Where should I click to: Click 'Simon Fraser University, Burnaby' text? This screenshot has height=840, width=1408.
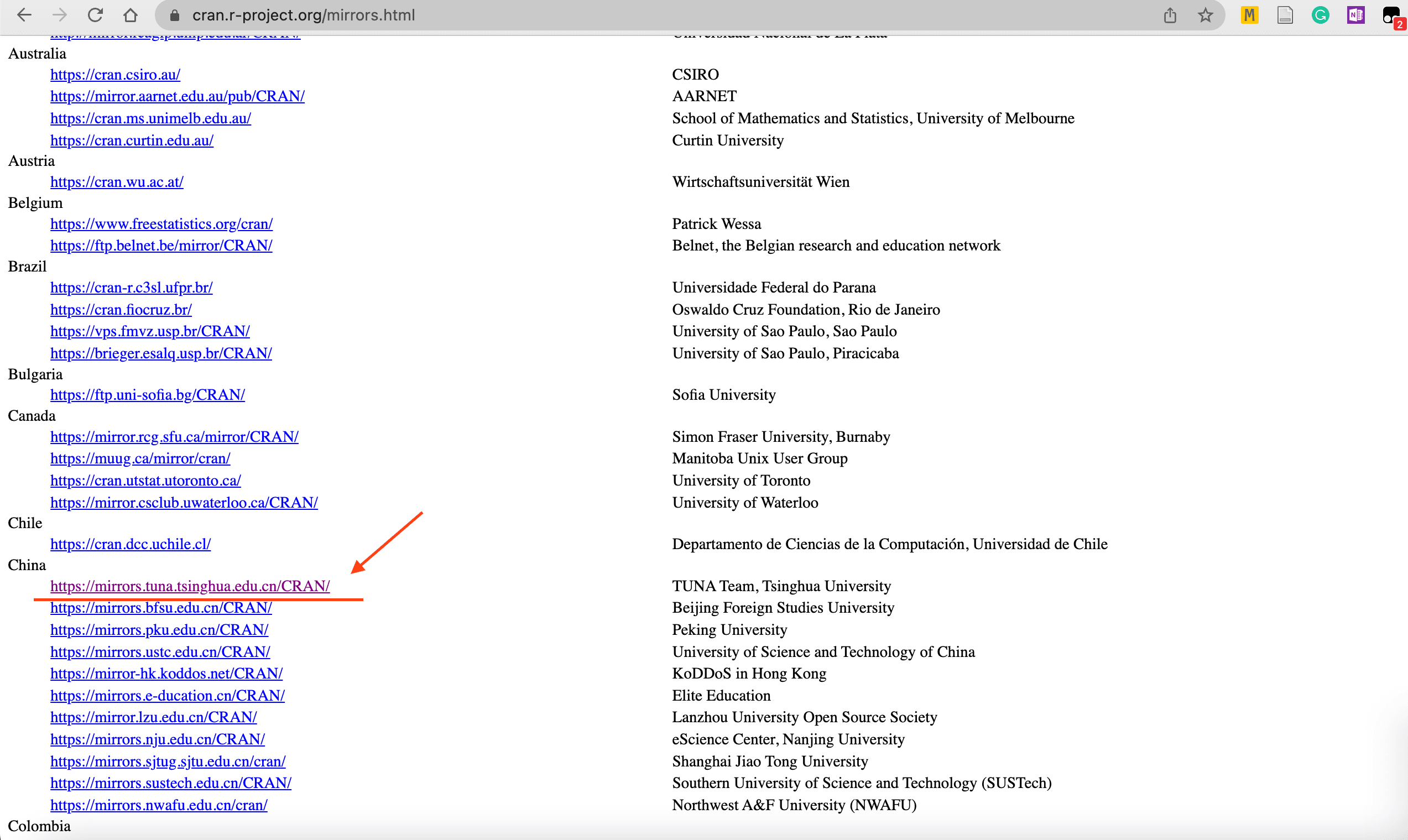(781, 437)
